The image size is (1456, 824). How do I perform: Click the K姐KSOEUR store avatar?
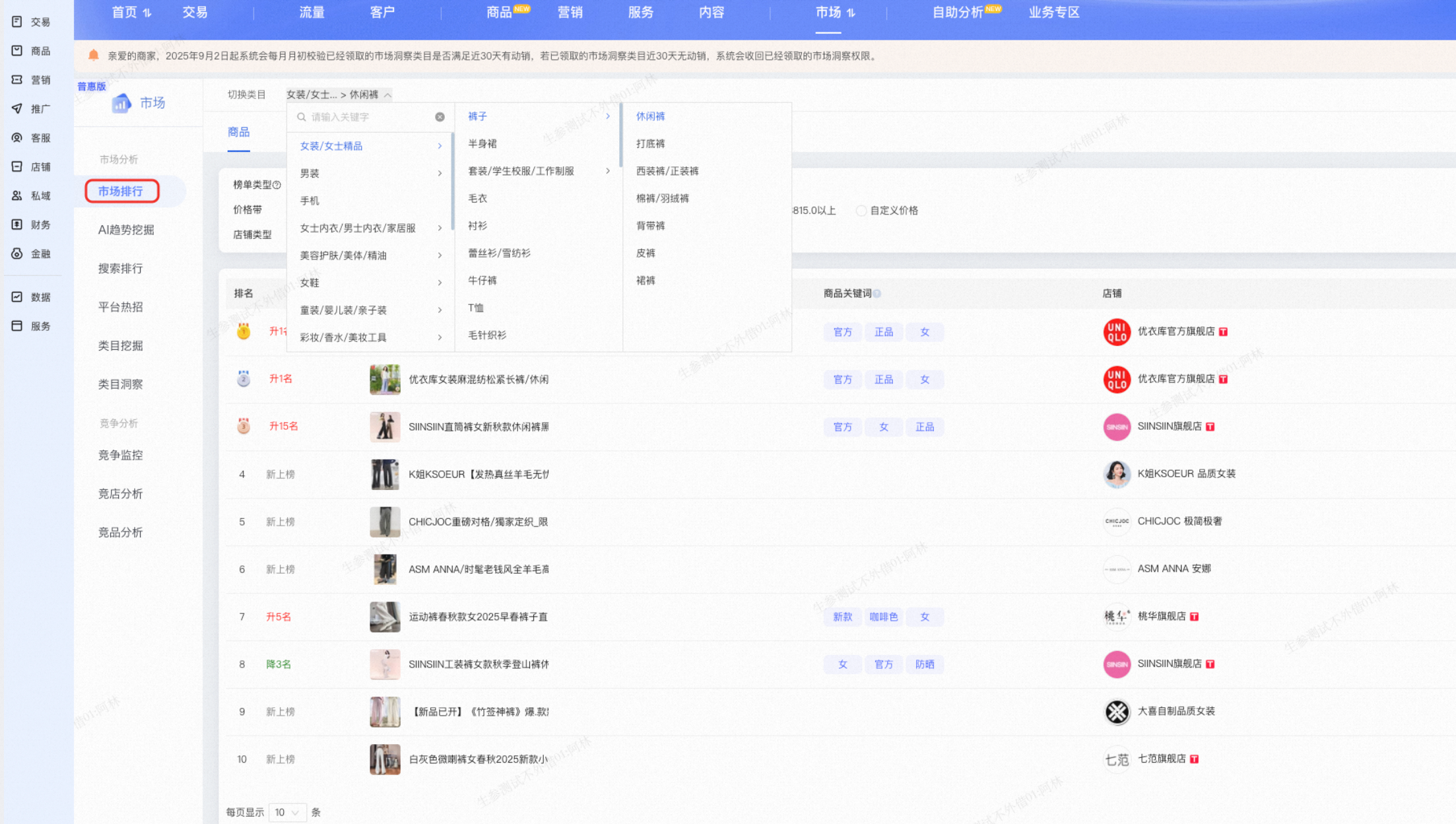[1117, 474]
